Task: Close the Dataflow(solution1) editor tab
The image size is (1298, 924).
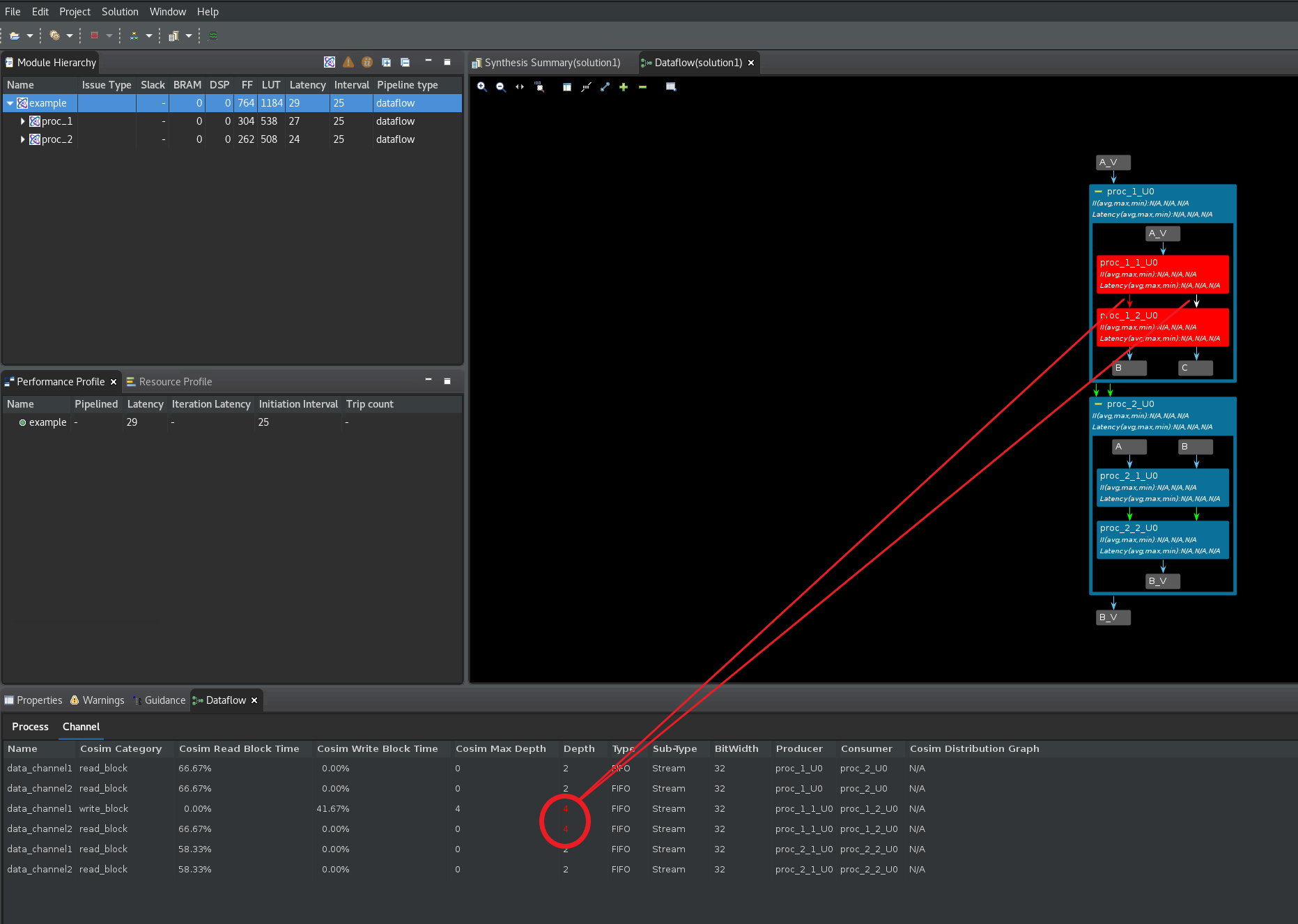Action: point(751,63)
